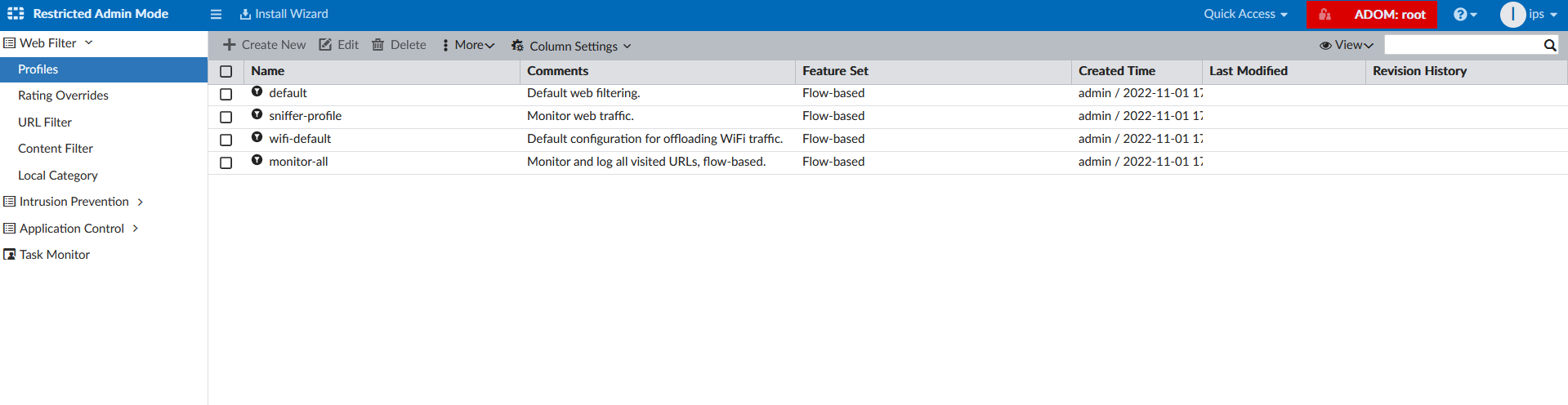Toggle the select-all header checkbox
The image size is (1568, 405).
point(226,72)
